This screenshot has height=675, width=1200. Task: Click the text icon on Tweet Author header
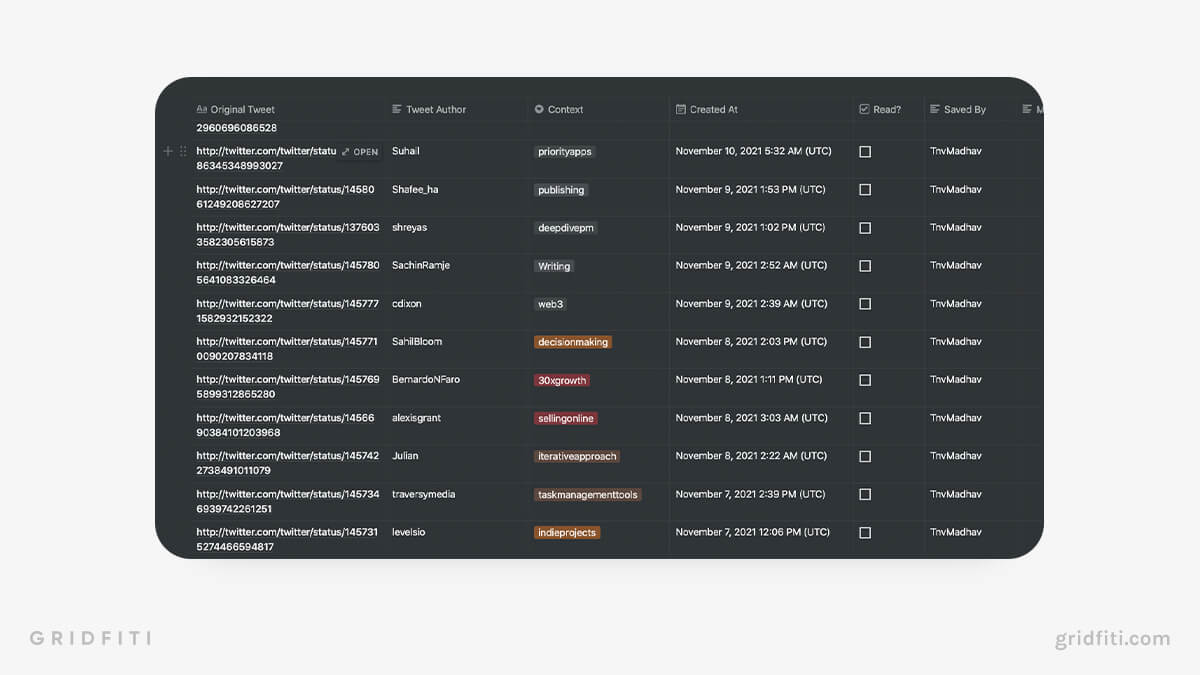point(395,109)
